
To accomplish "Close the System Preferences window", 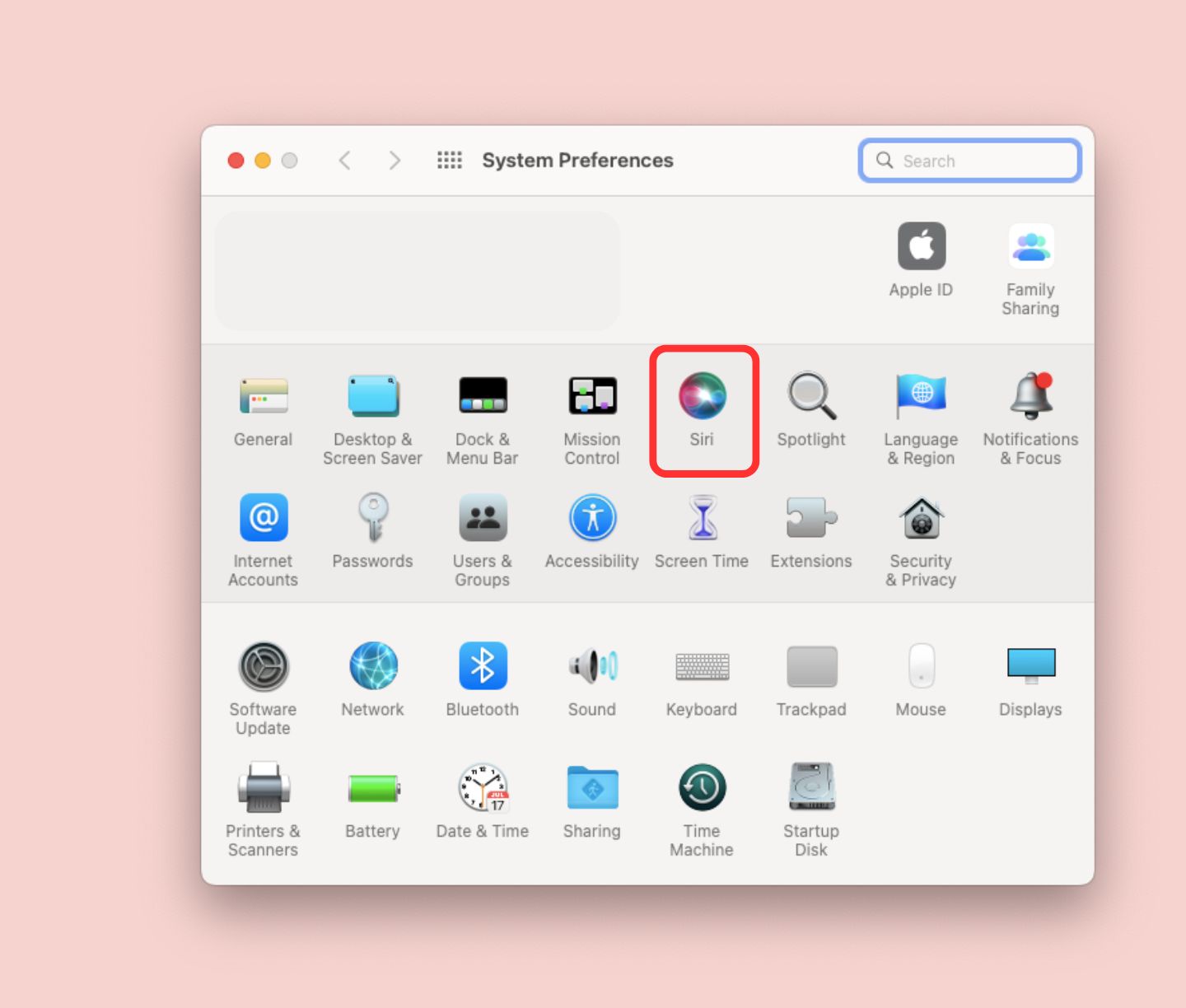I will pos(236,161).
